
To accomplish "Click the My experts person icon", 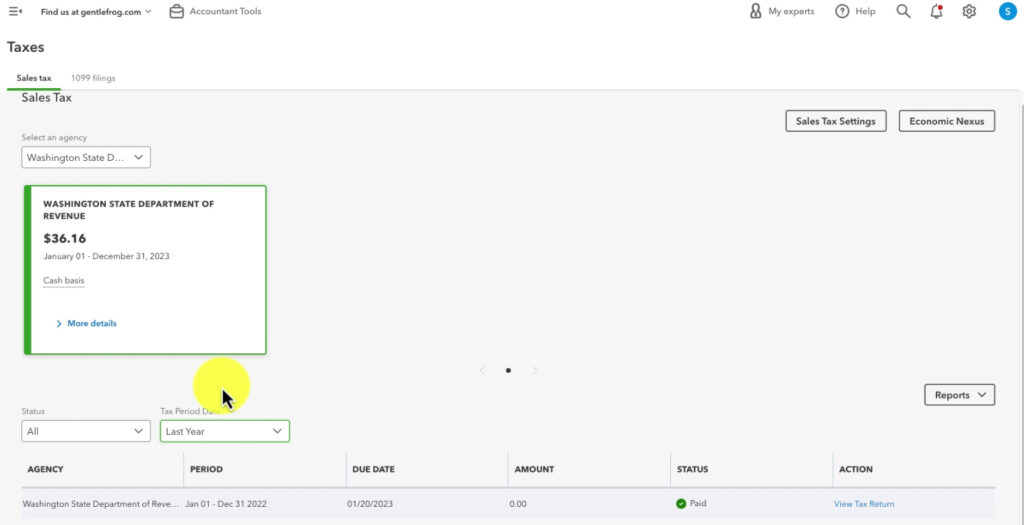I will tap(756, 12).
